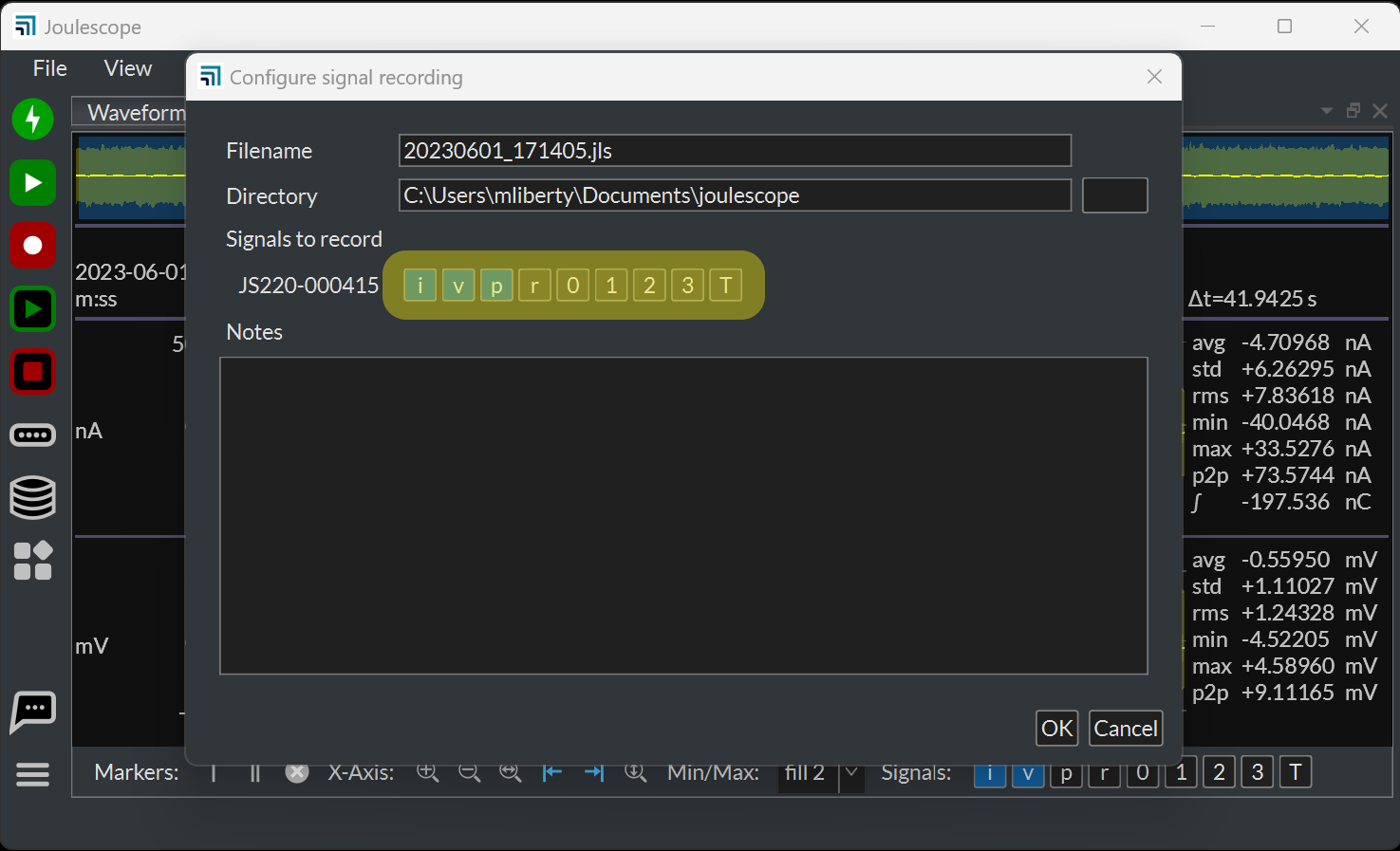This screenshot has height=851, width=1400.
Task: Click the pin-left arrow icon
Action: (552, 773)
